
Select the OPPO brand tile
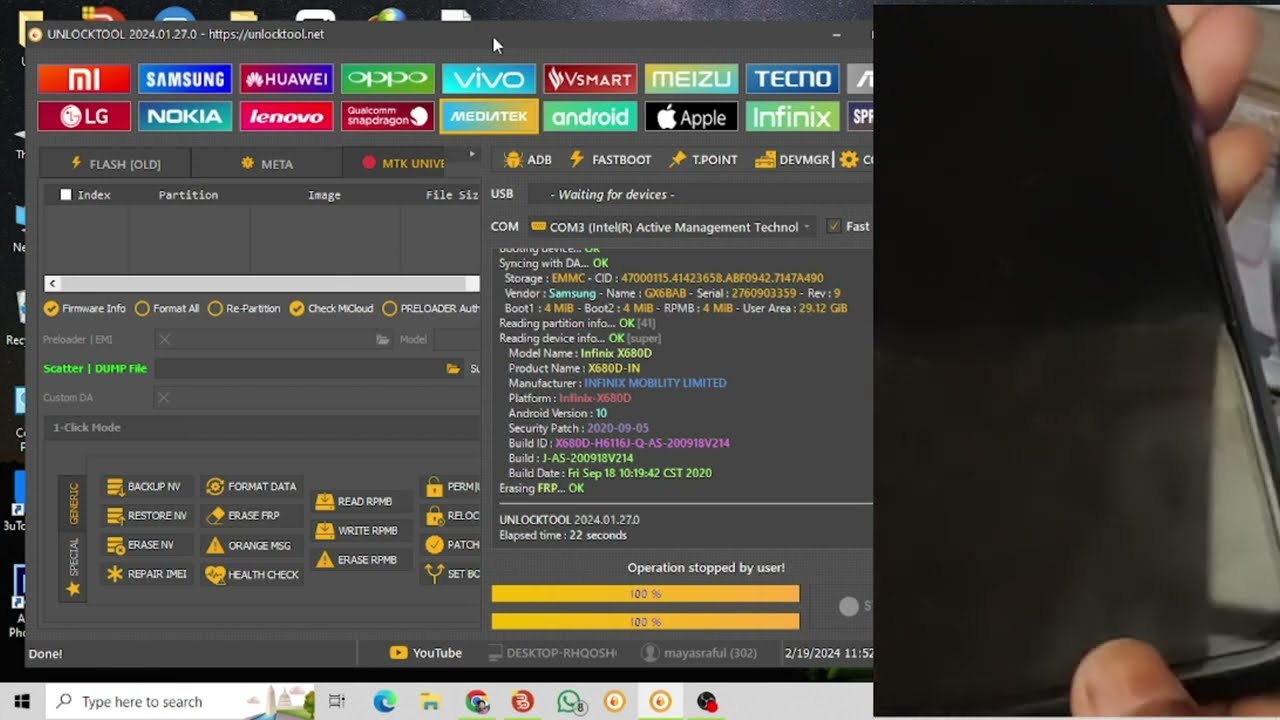click(x=387, y=79)
